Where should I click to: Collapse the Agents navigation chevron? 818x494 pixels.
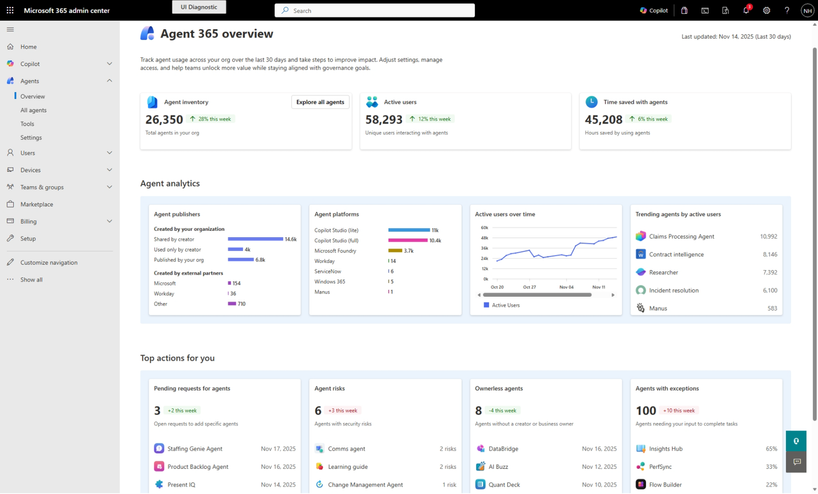pyautogui.click(x=110, y=81)
